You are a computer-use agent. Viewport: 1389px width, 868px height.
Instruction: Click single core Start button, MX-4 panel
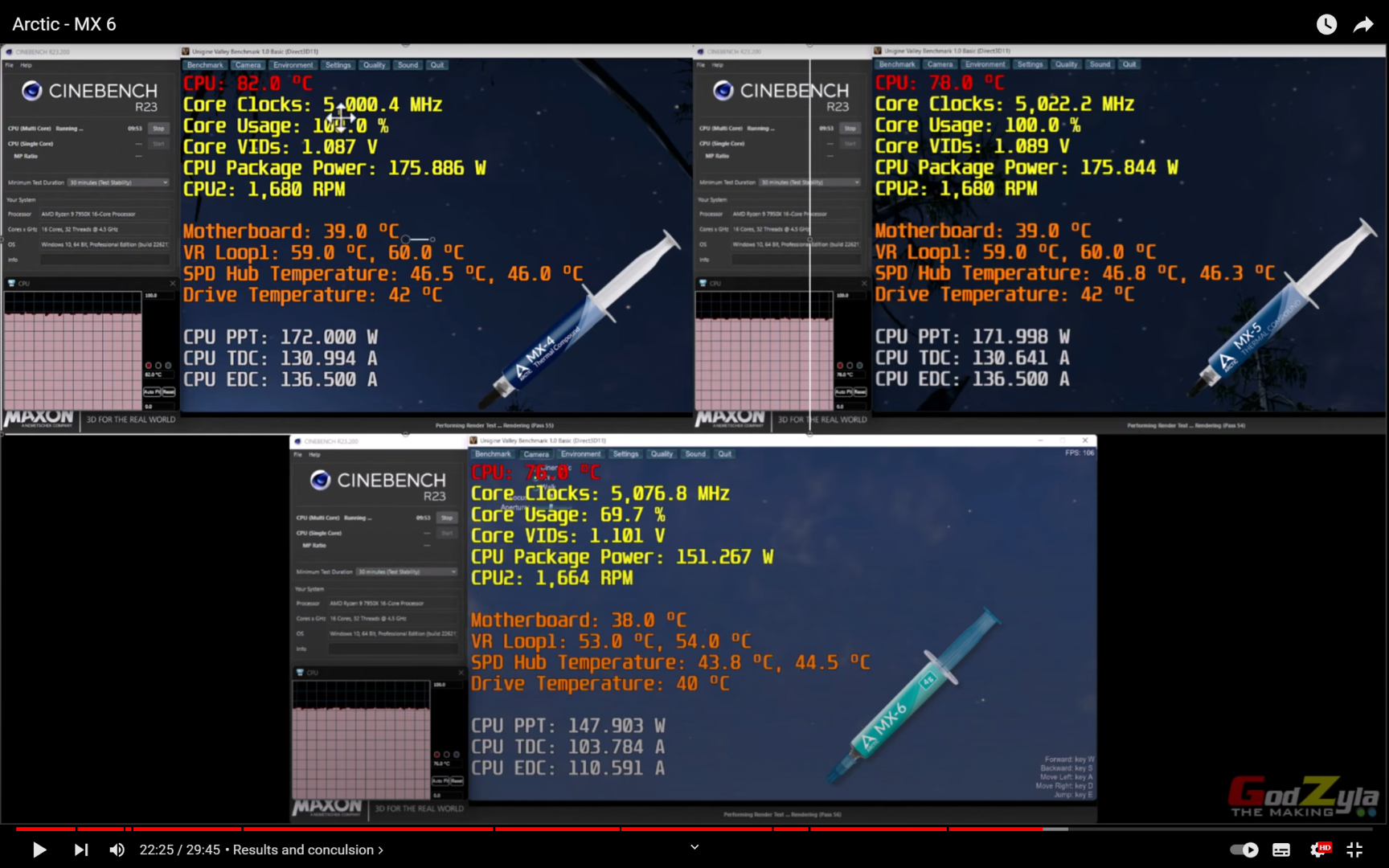tap(158, 144)
